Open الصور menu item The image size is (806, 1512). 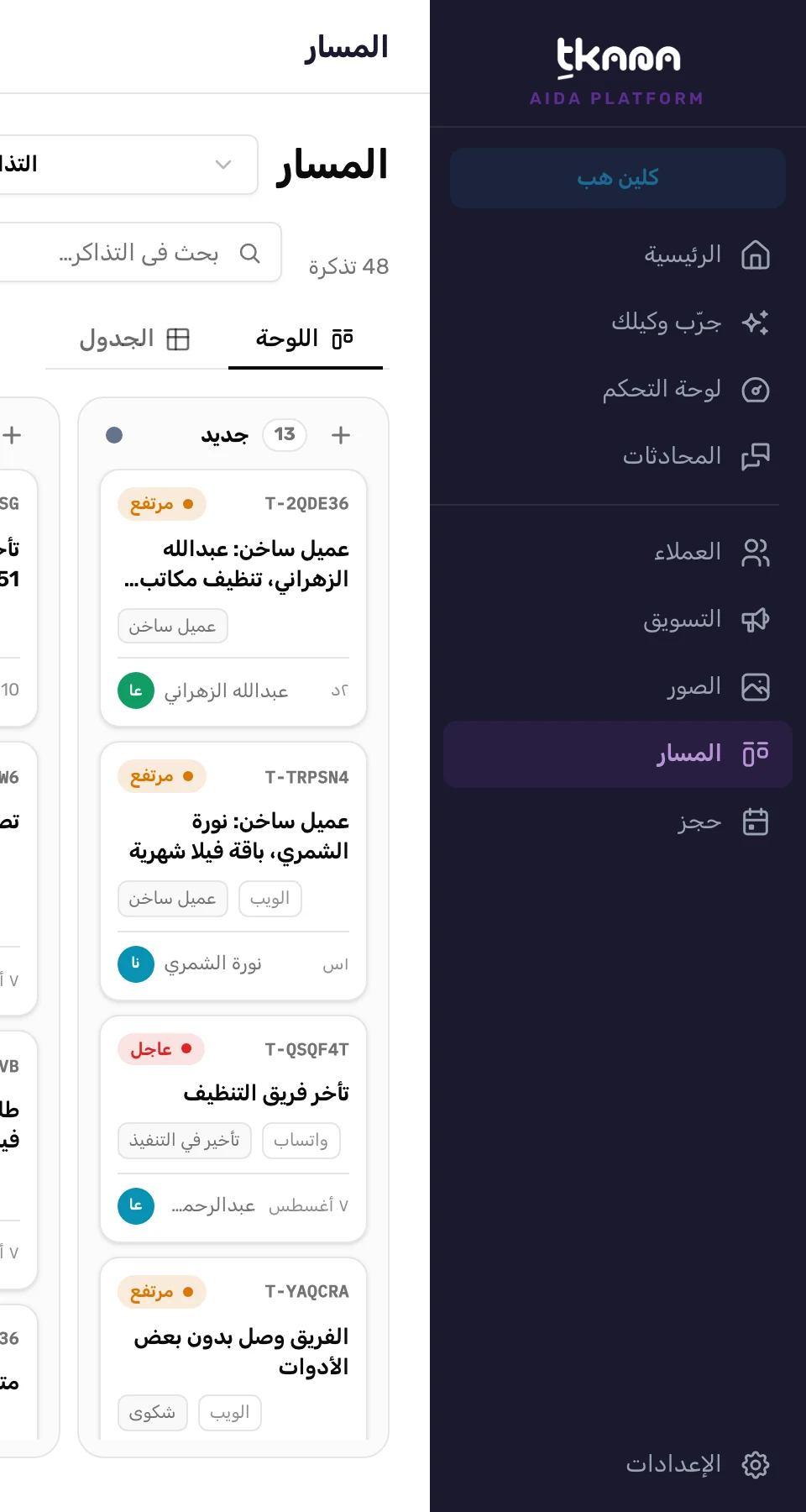[x=618, y=686]
